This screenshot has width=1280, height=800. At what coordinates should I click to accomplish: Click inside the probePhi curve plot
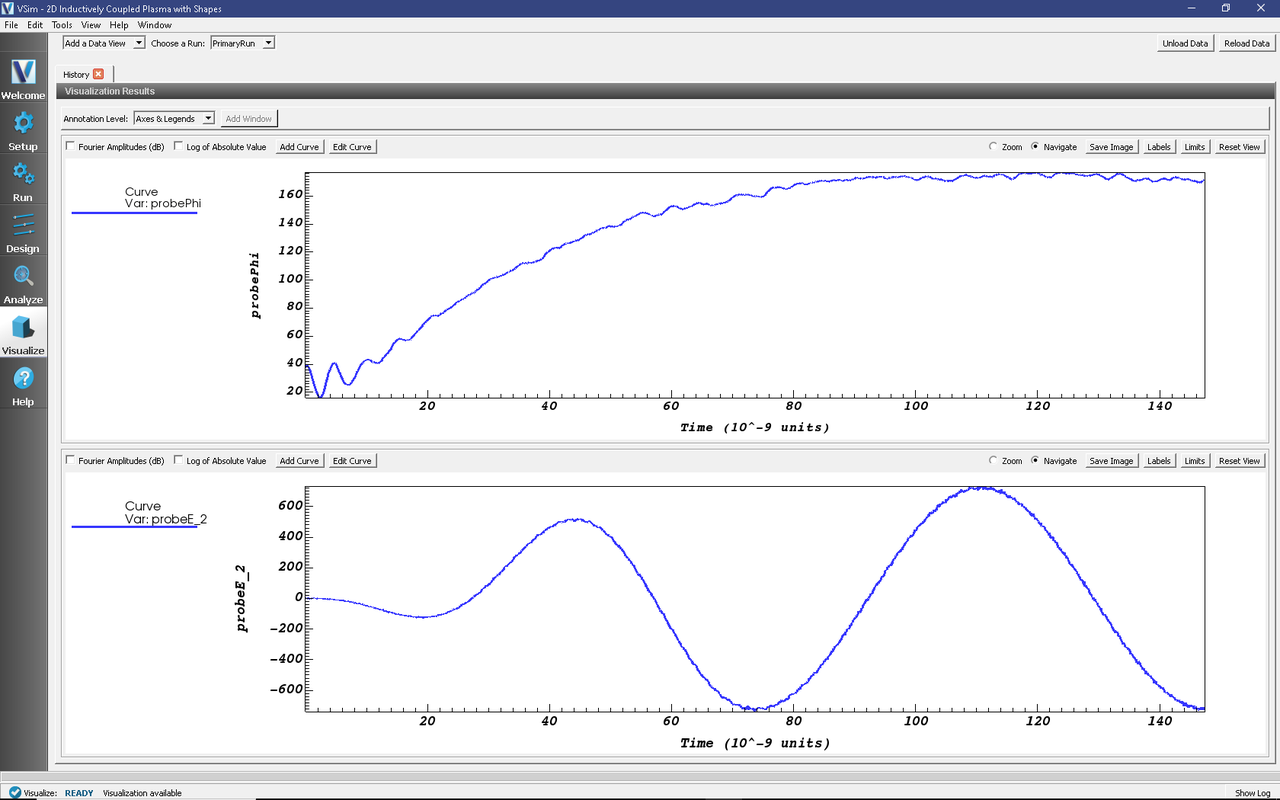[x=755, y=285]
